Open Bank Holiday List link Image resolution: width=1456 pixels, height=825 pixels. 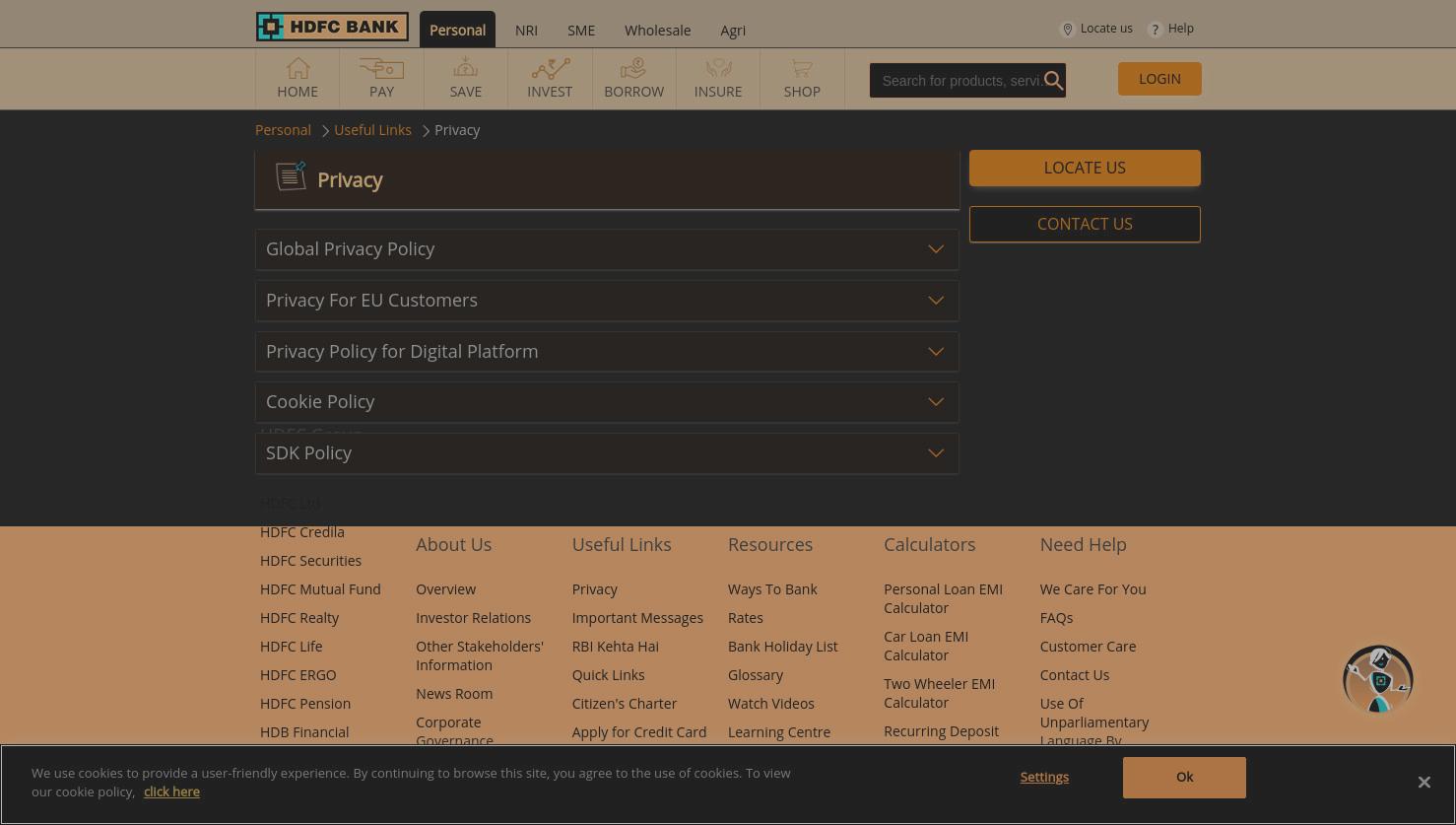782,647
